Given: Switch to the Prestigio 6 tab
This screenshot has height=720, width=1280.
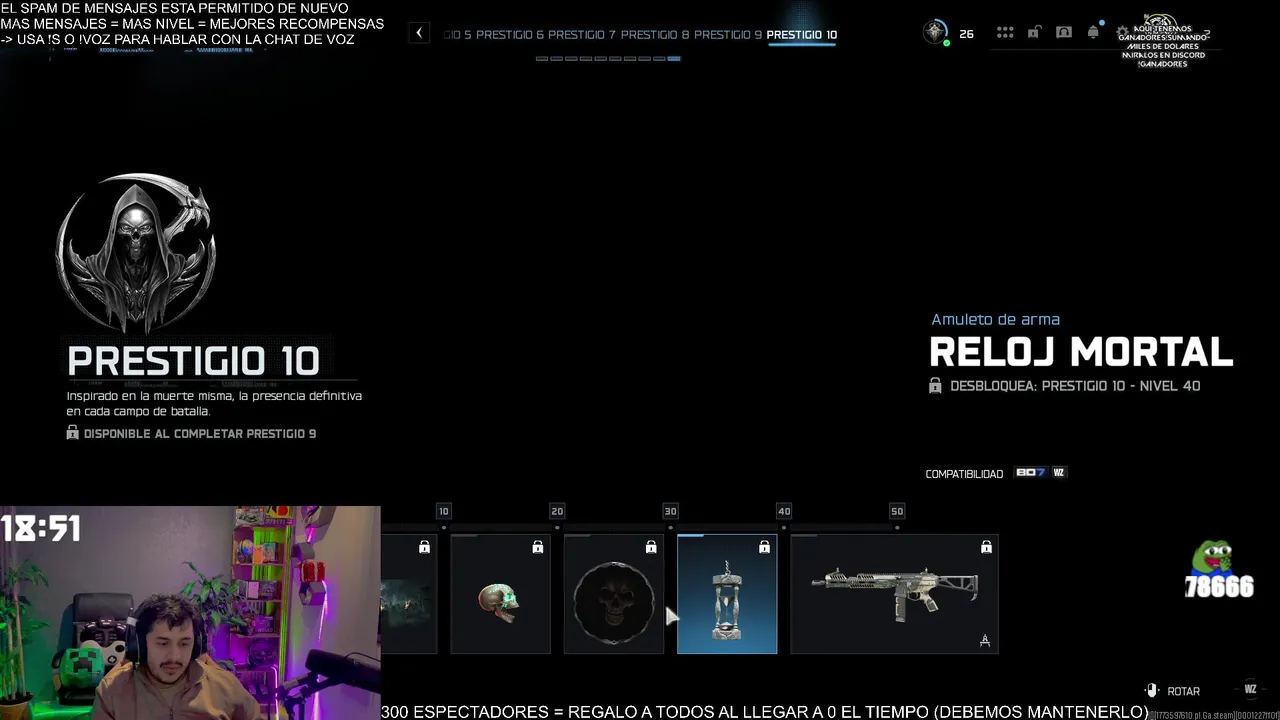Looking at the screenshot, I should (510, 35).
